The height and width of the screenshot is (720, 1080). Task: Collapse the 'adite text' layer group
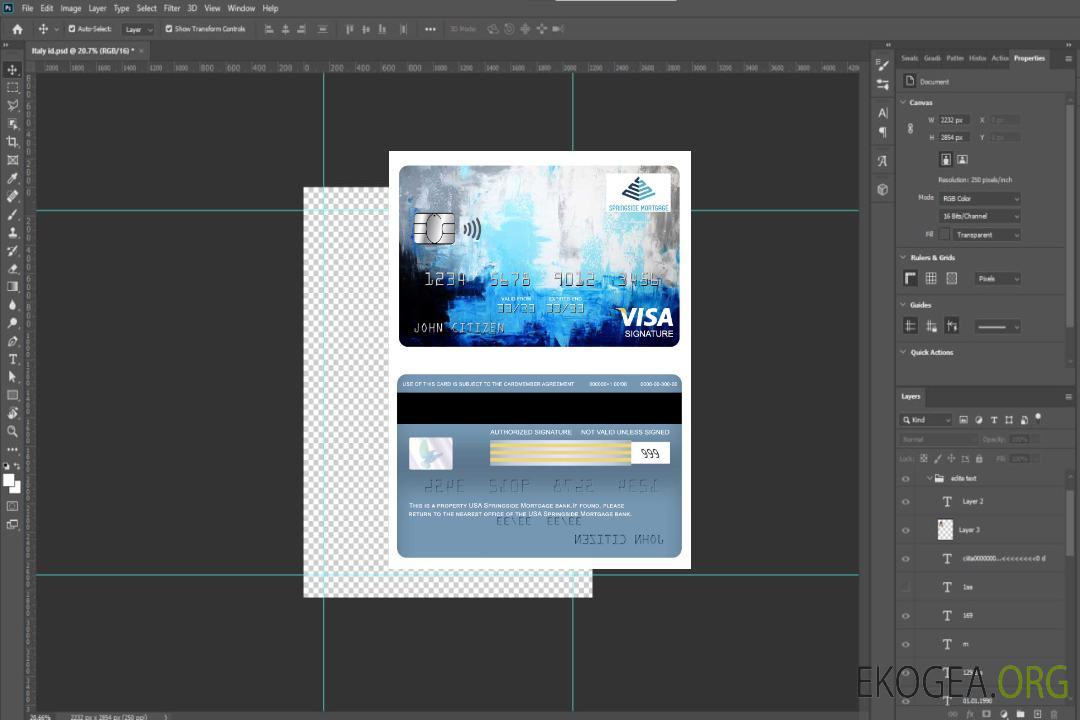point(929,478)
